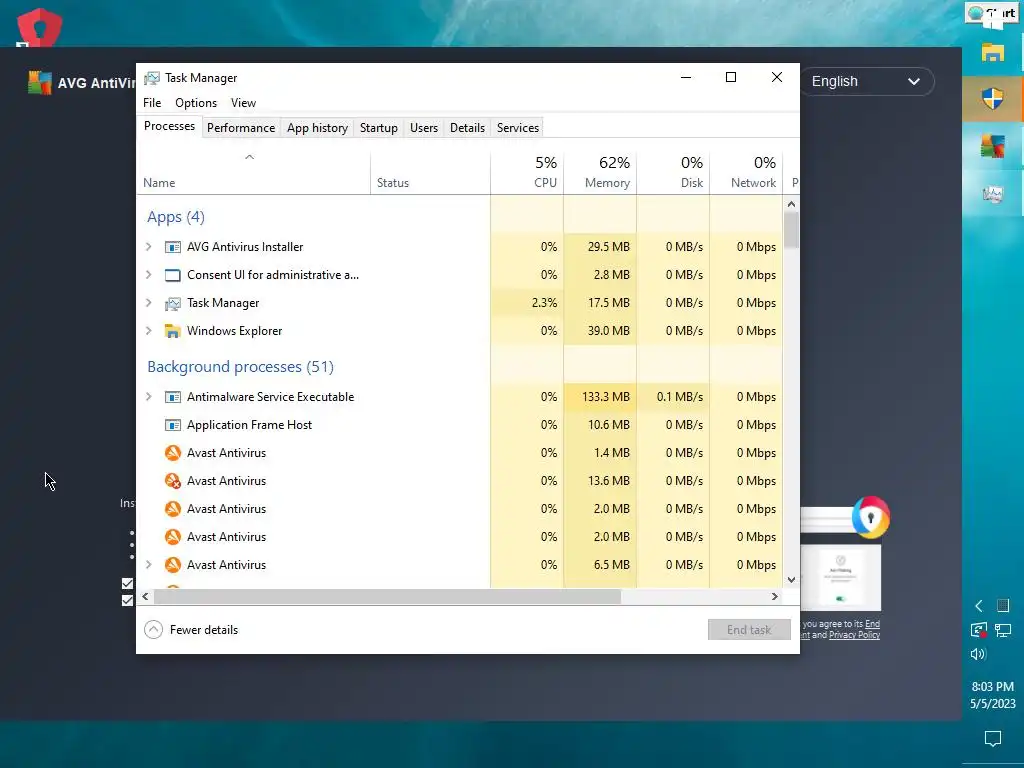The height and width of the screenshot is (768, 1024).
Task: Expand Antimalware Service Executable group
Action: pos(148,397)
